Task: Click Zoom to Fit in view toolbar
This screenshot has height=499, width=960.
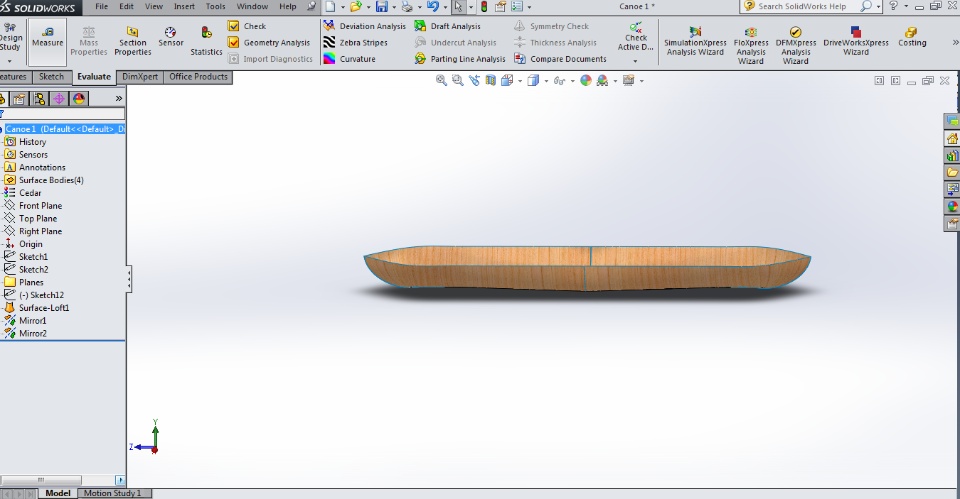Action: (x=441, y=80)
